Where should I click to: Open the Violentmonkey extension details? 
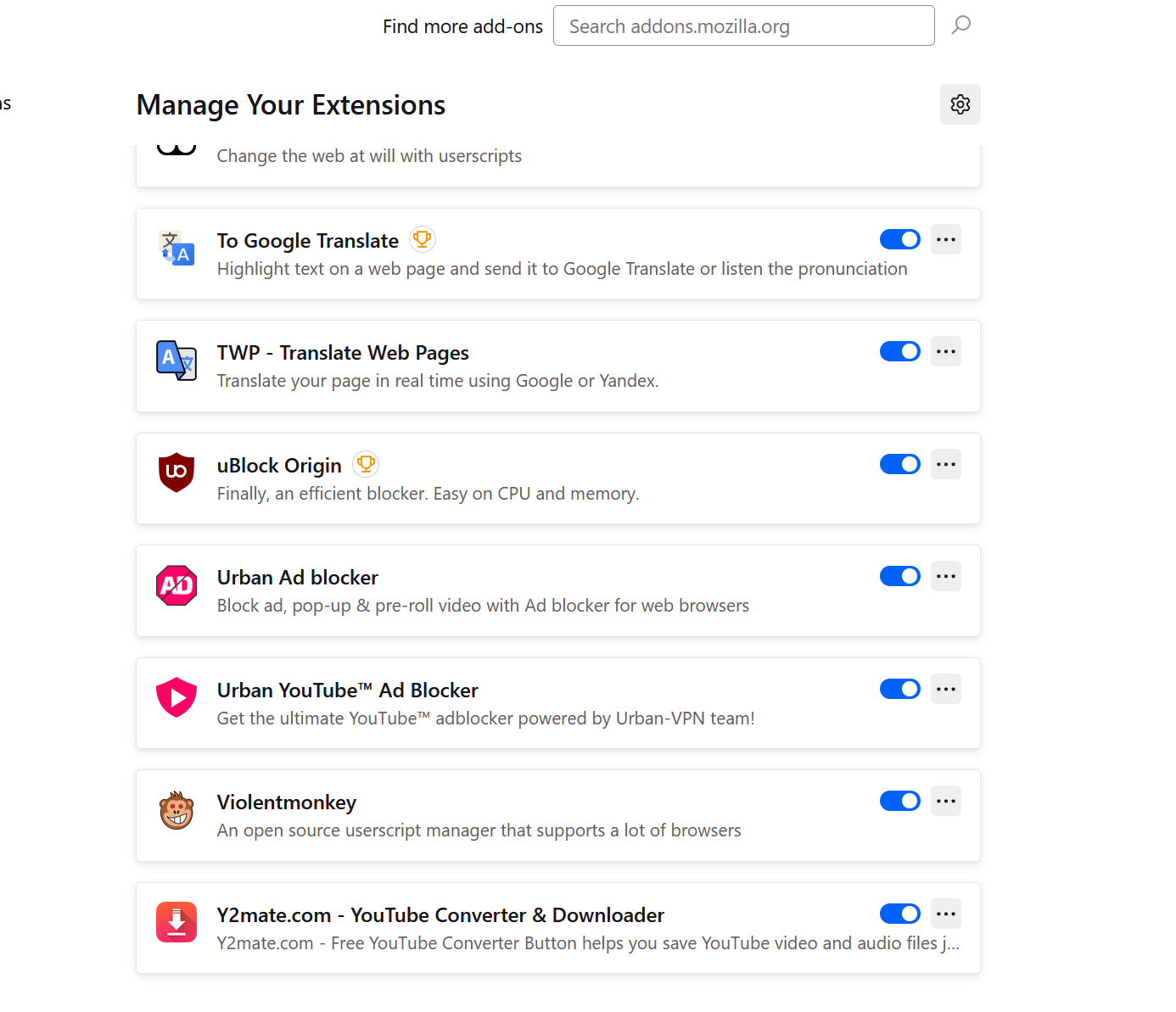tap(287, 802)
